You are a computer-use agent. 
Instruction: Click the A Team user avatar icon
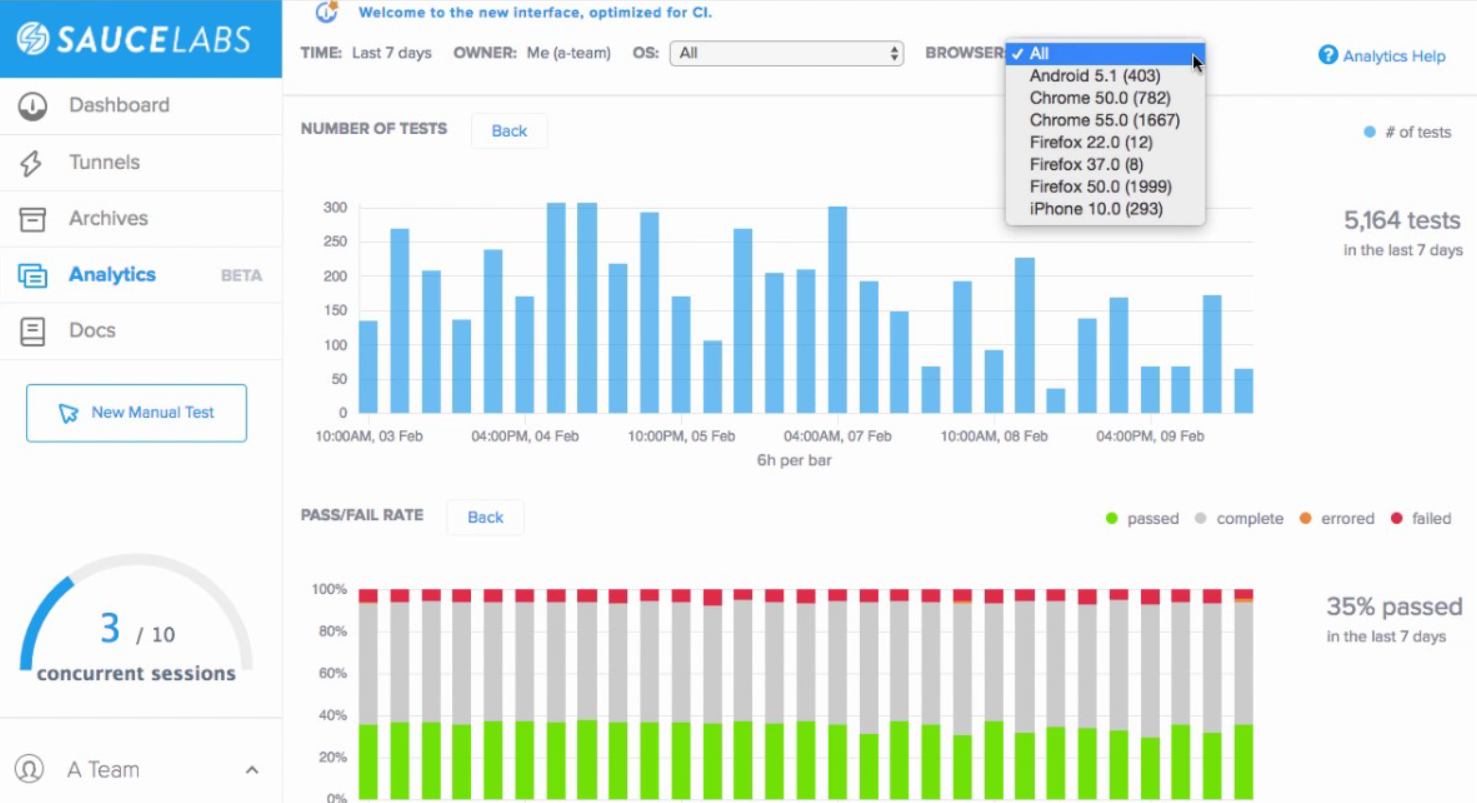(31, 770)
